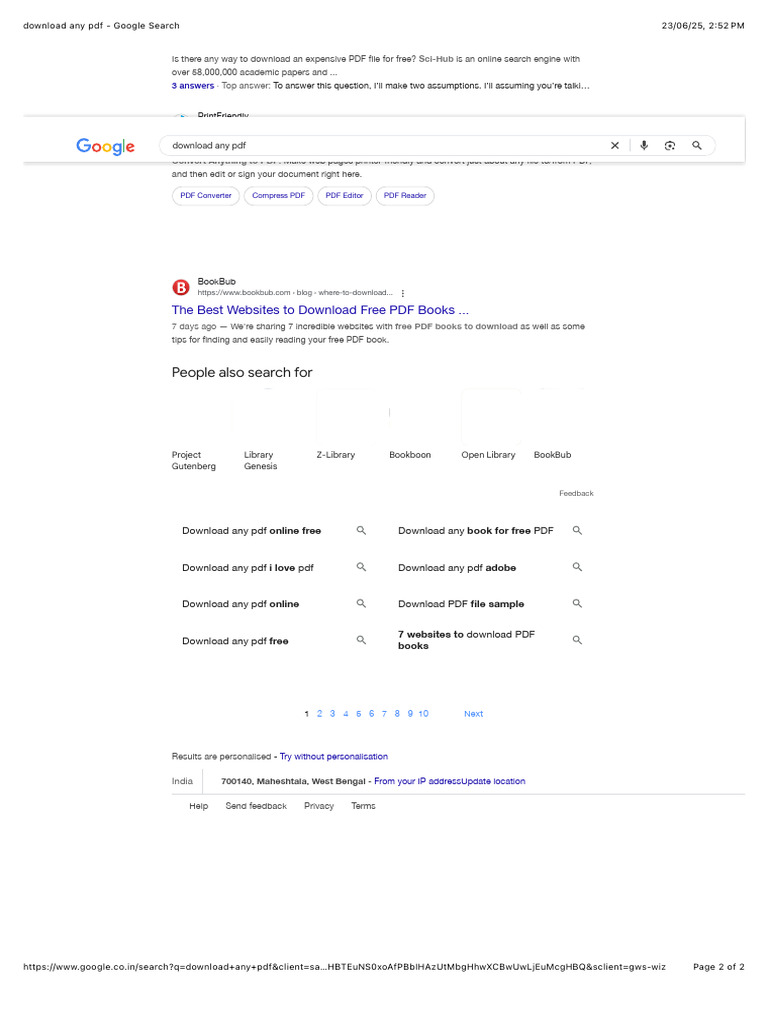Open Project Gutenberg related search
Image resolution: width=768 pixels, height=1024 pixels.
pos(194,460)
